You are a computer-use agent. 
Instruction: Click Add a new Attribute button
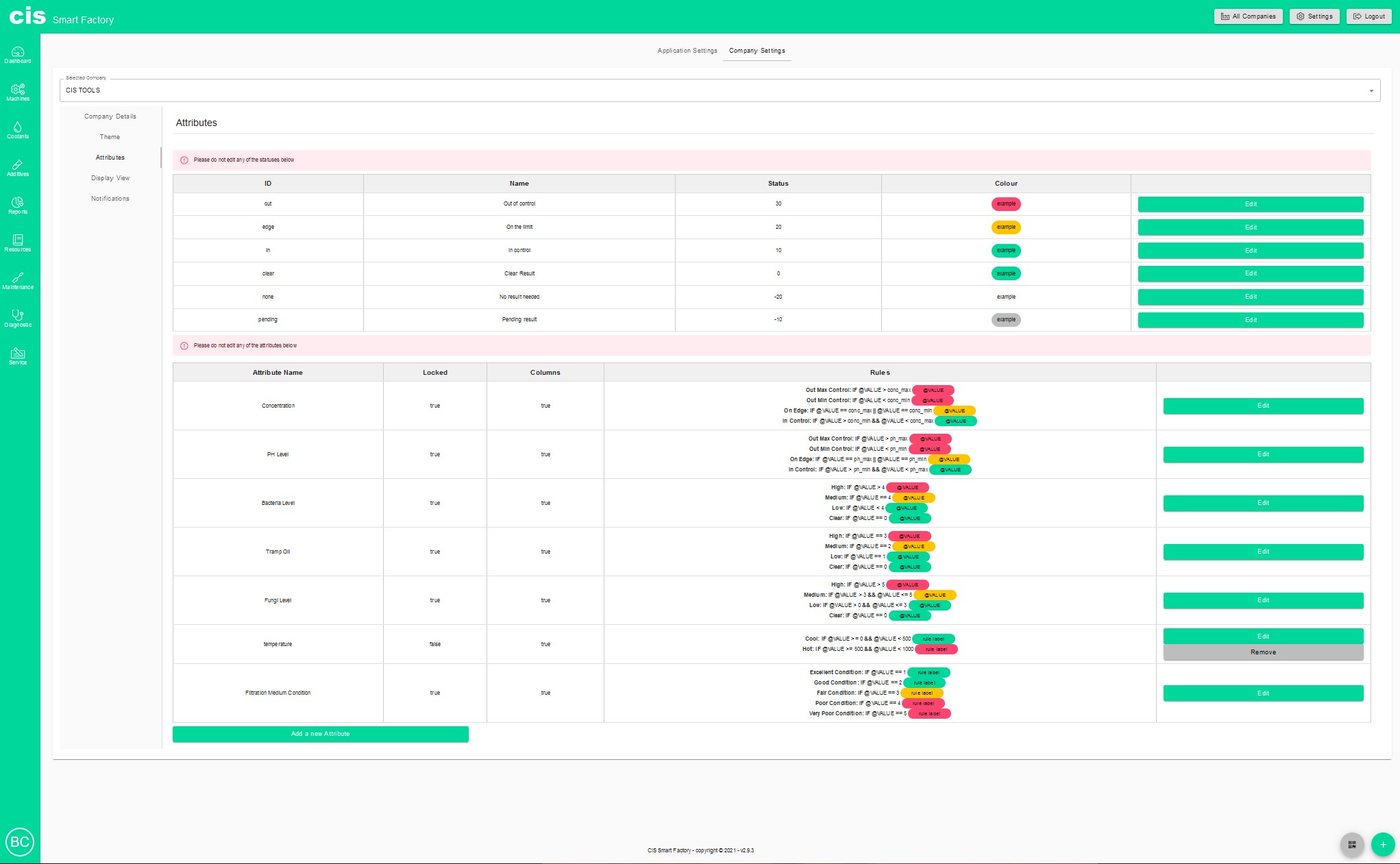pyautogui.click(x=320, y=734)
